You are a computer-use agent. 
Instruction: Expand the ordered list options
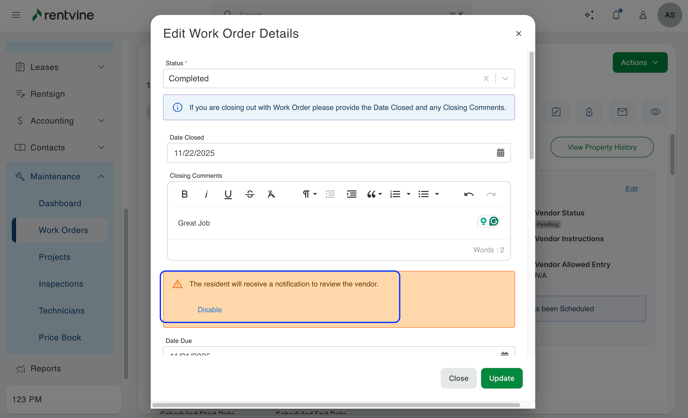408,194
